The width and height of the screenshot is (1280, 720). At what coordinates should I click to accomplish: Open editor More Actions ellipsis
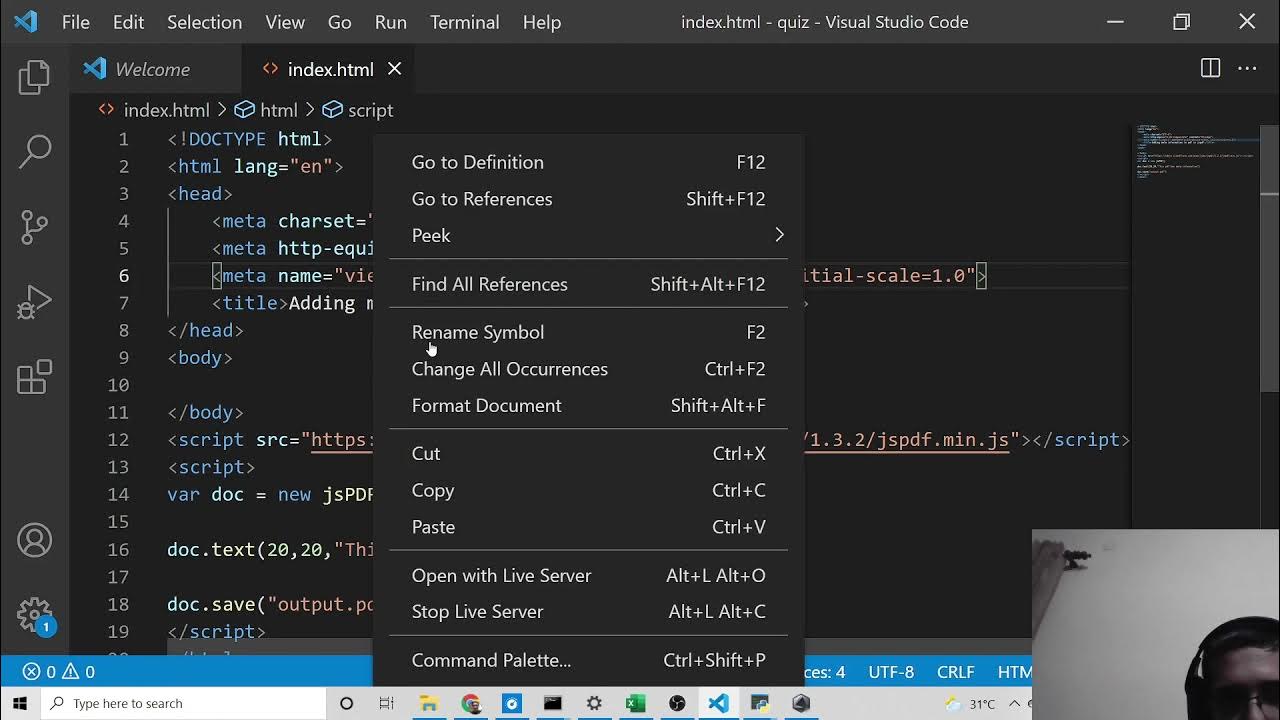click(x=1247, y=68)
